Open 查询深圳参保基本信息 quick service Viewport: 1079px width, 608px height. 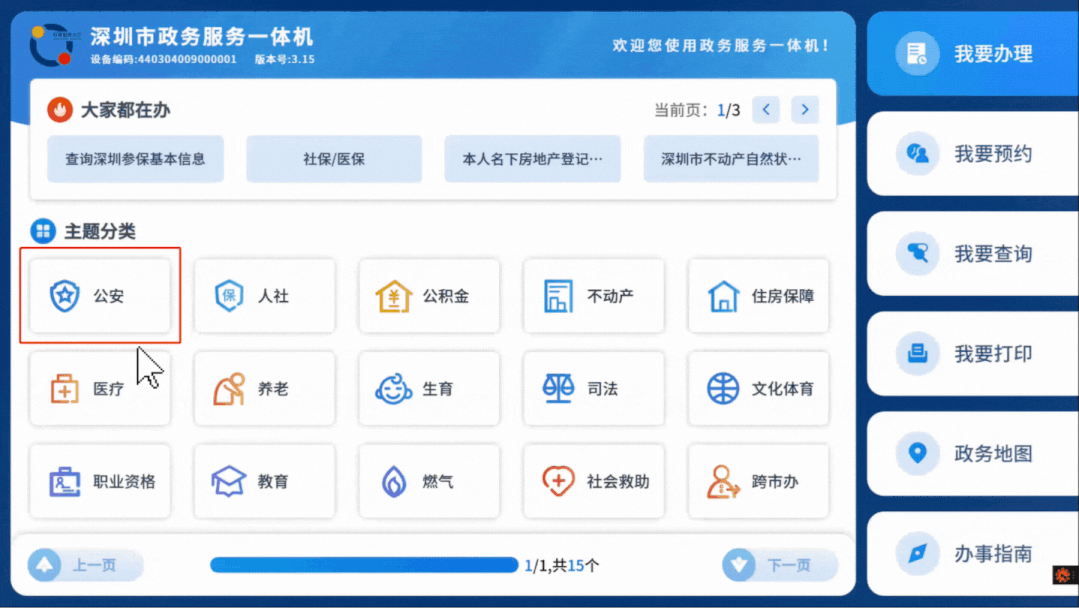coord(133,158)
